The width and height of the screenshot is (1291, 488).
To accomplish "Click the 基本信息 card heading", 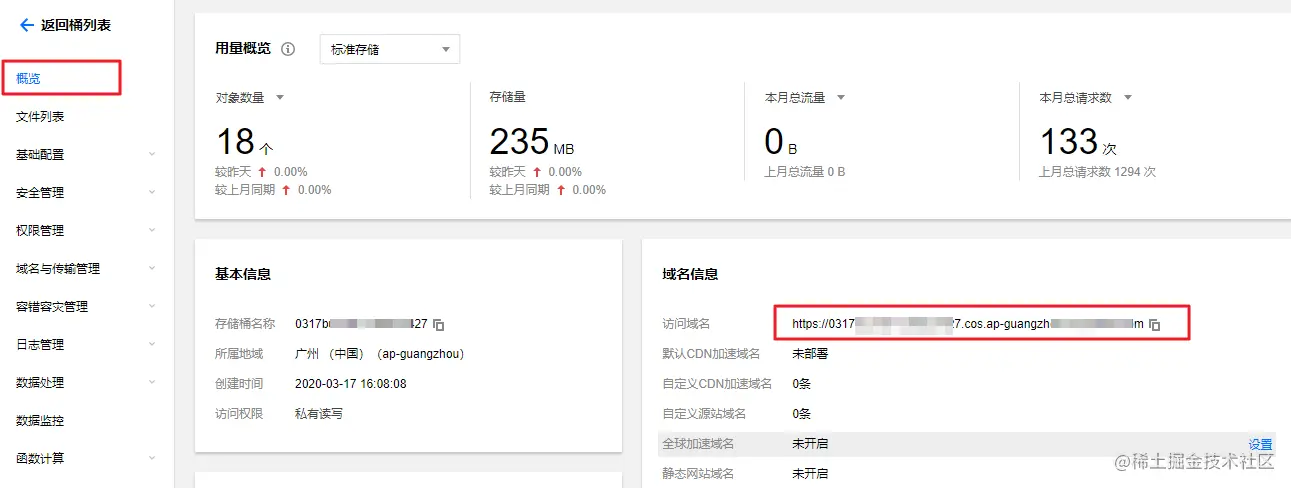I will [x=243, y=274].
